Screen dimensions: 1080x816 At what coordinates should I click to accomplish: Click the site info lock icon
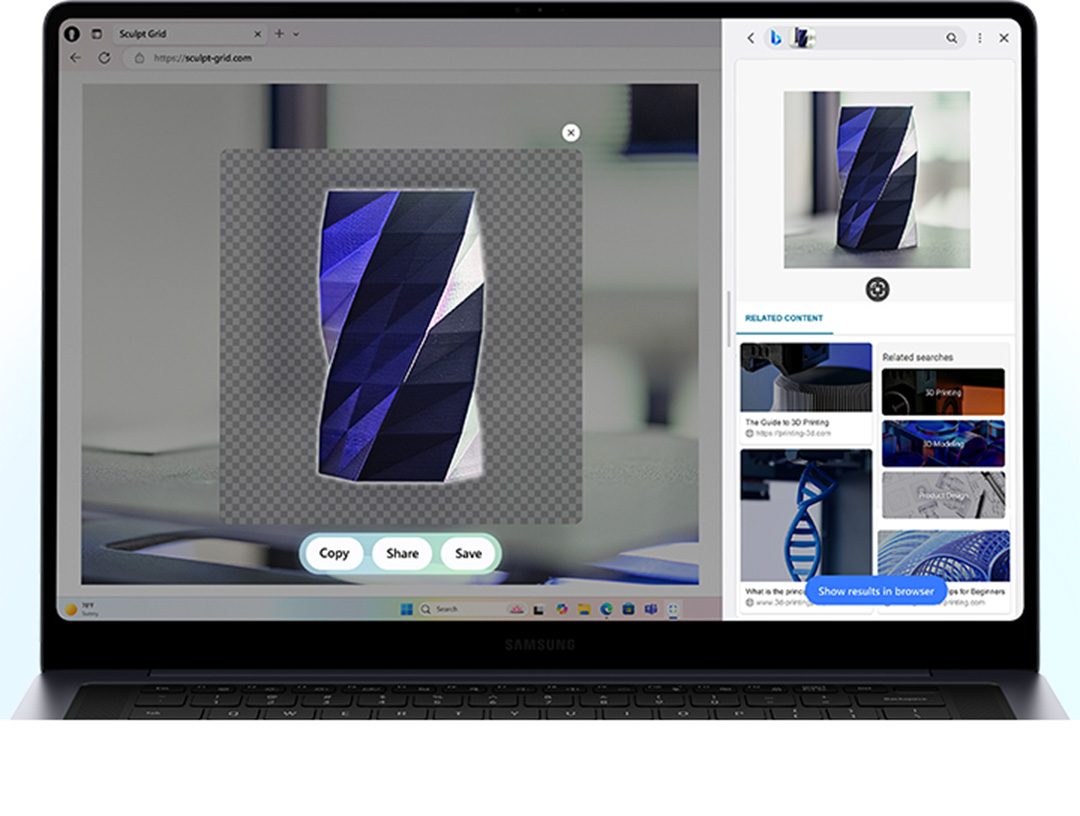click(139, 59)
